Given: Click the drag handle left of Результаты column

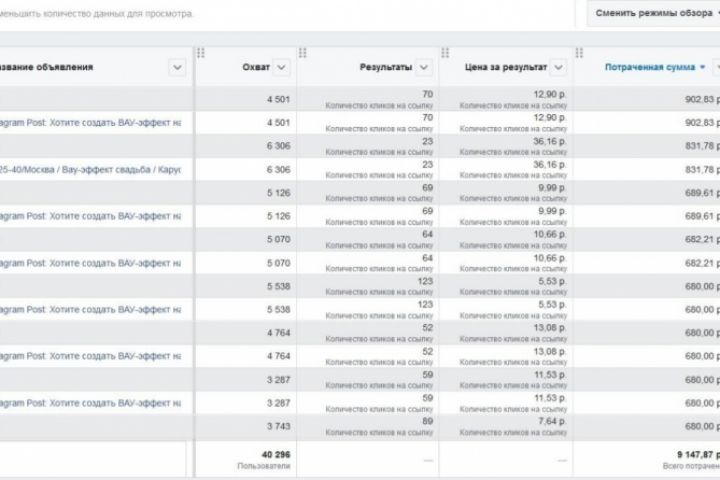Looking at the screenshot, I should 303,52.
